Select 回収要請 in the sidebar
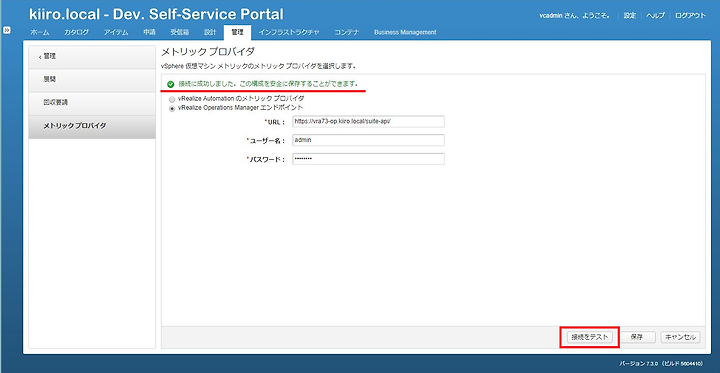The image size is (720, 373). pos(92,103)
